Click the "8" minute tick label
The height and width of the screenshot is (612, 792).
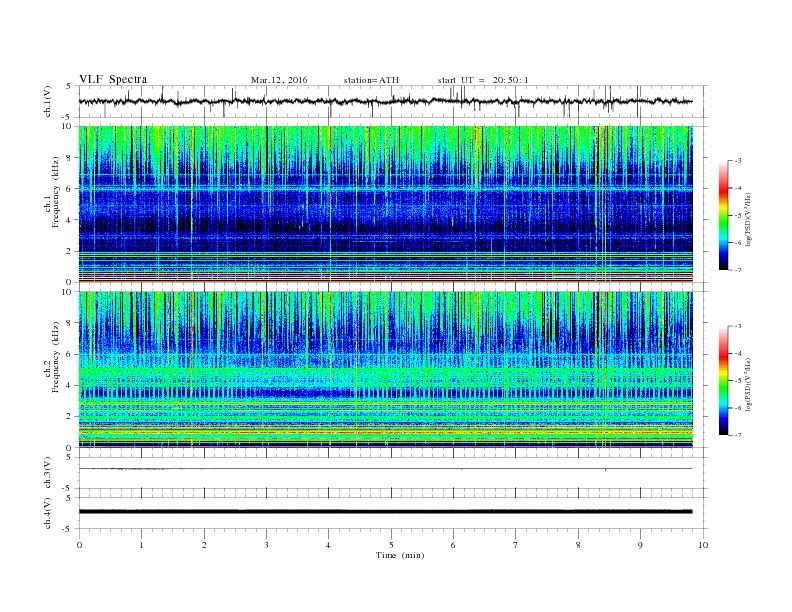pyautogui.click(x=578, y=545)
